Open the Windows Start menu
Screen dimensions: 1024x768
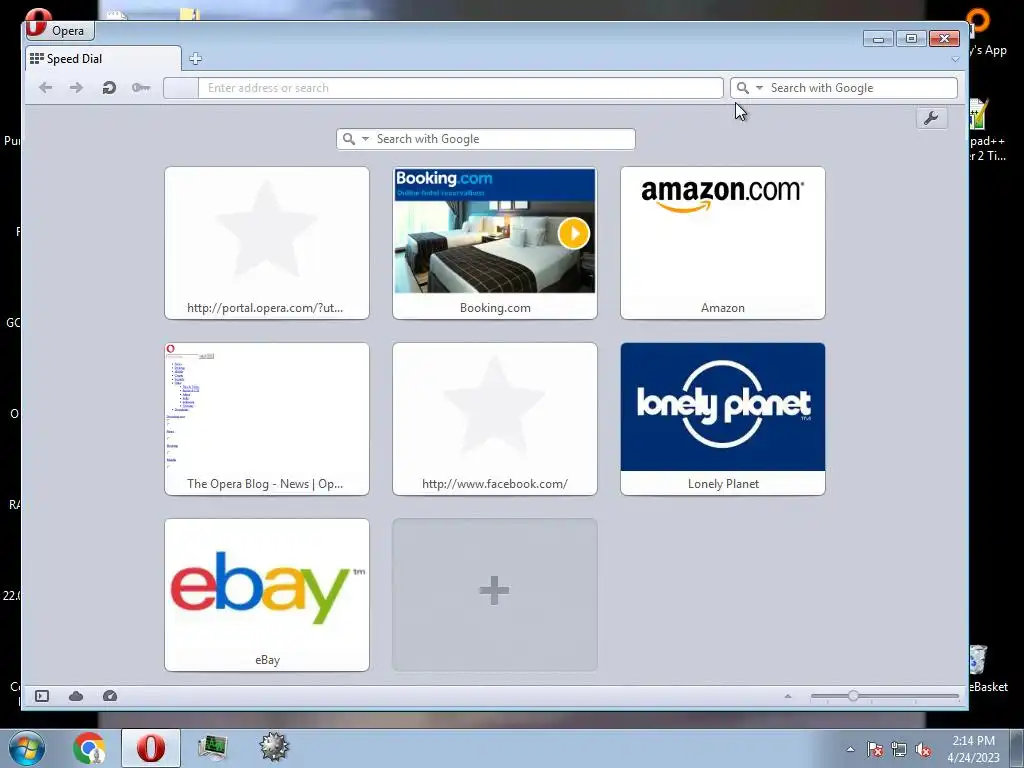pos(27,748)
